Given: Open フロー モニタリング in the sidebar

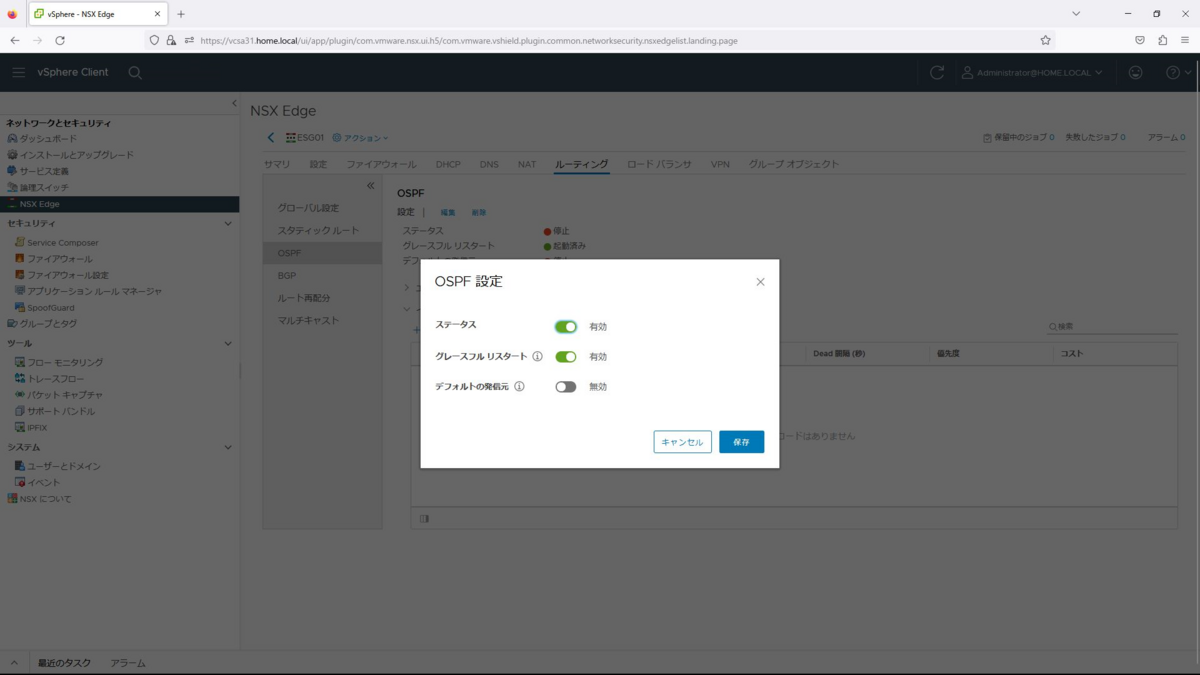Looking at the screenshot, I should pyautogui.click(x=65, y=363).
